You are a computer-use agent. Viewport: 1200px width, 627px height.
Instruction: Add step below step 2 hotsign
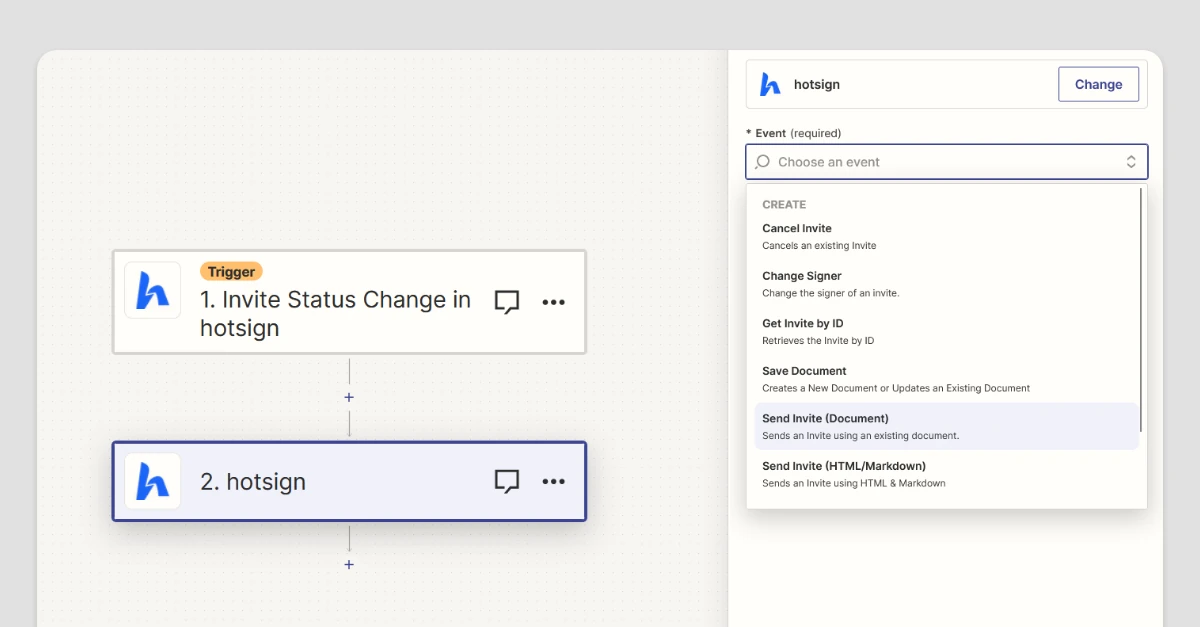349,564
